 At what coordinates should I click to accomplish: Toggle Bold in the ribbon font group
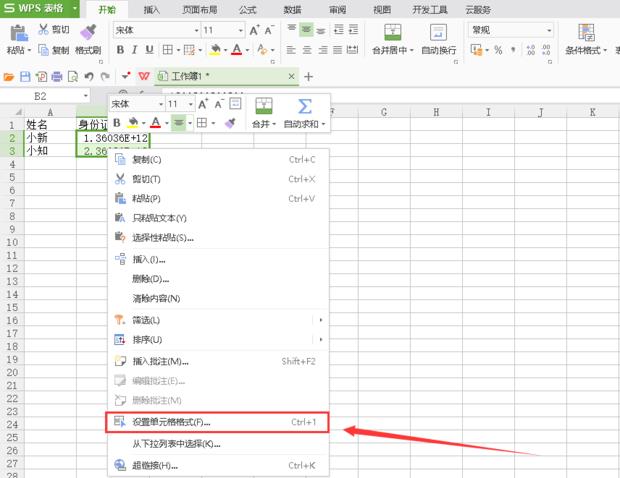(x=119, y=49)
